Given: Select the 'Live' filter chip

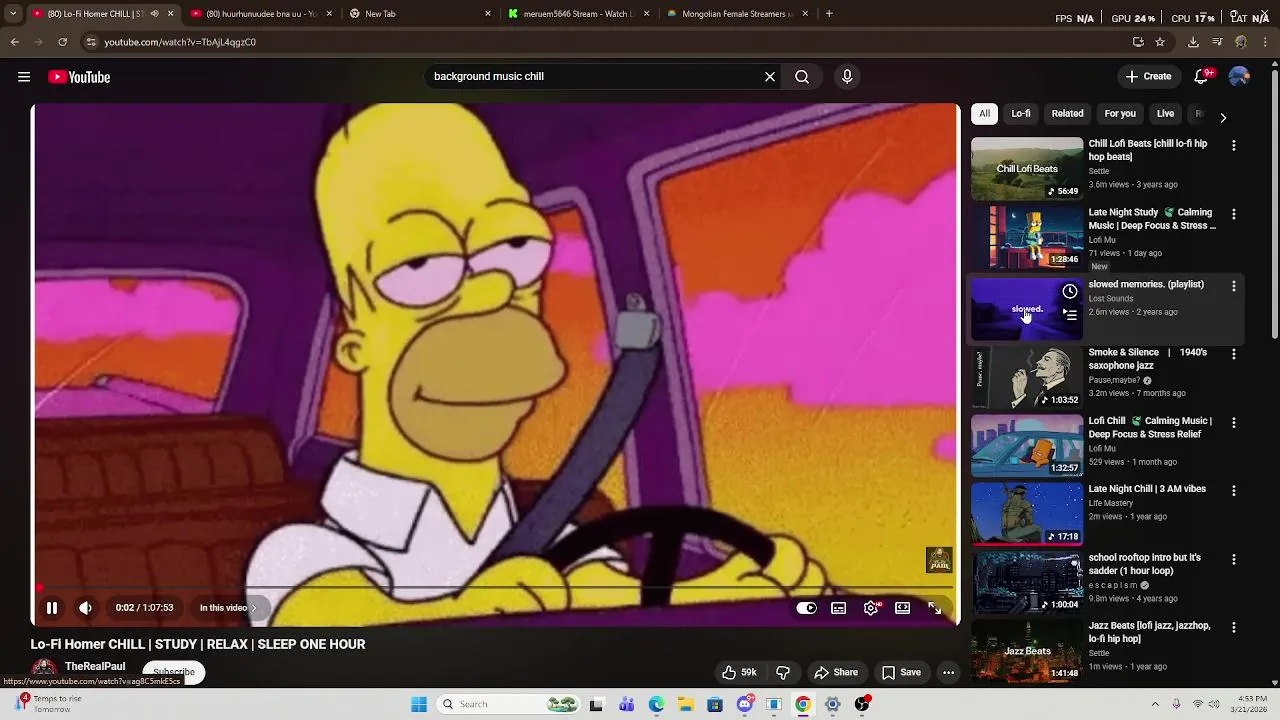Looking at the screenshot, I should click(1165, 114).
